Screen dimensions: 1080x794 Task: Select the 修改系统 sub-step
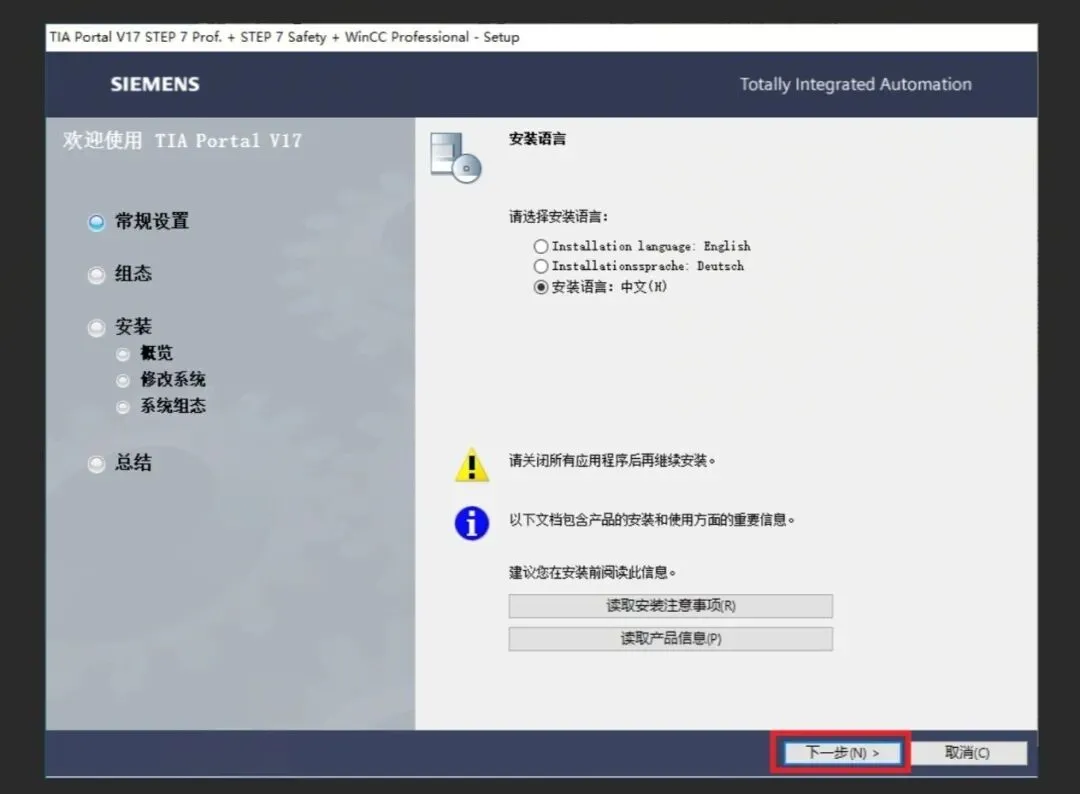click(173, 379)
